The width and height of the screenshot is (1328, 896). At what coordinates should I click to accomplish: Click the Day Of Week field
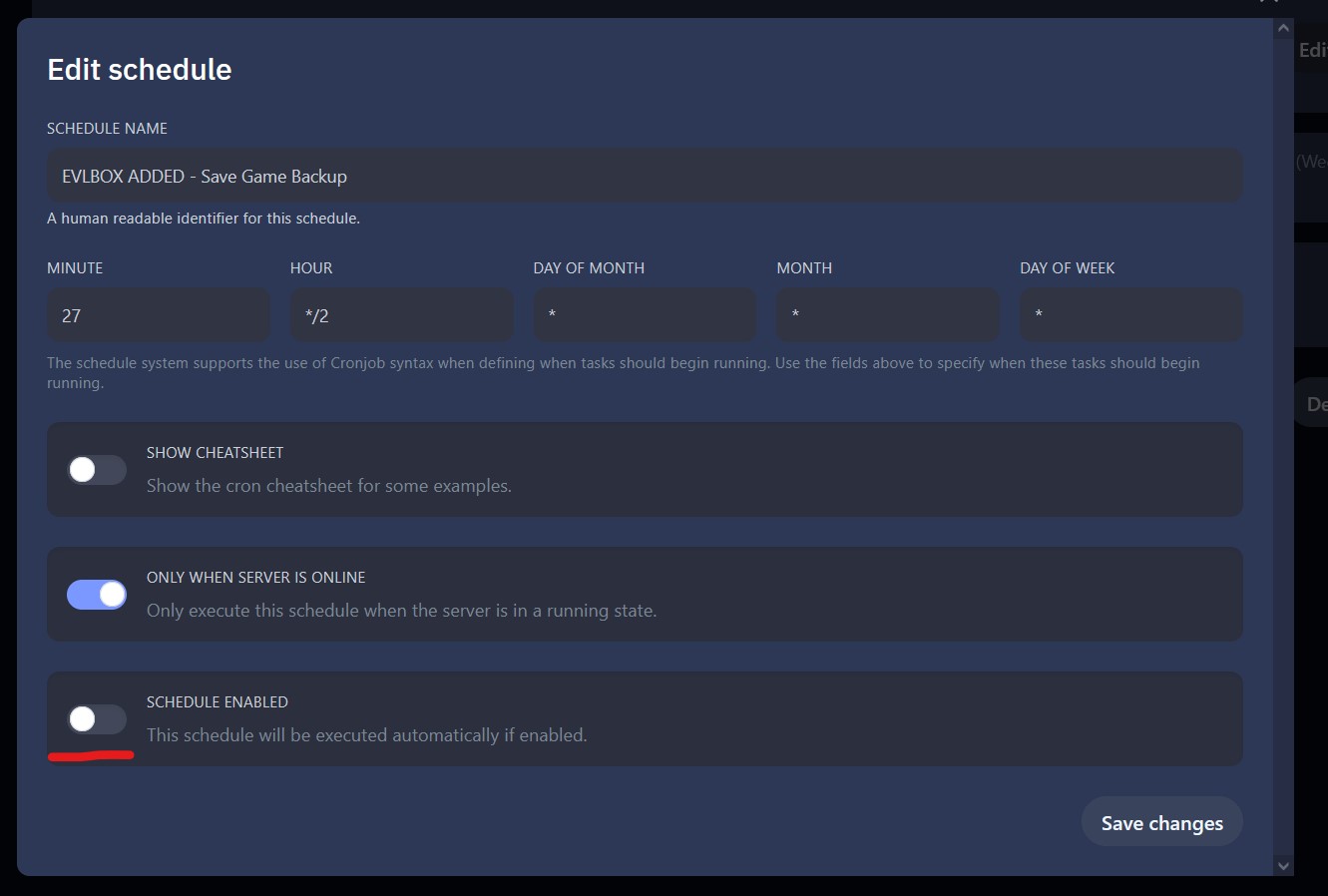(1129, 314)
